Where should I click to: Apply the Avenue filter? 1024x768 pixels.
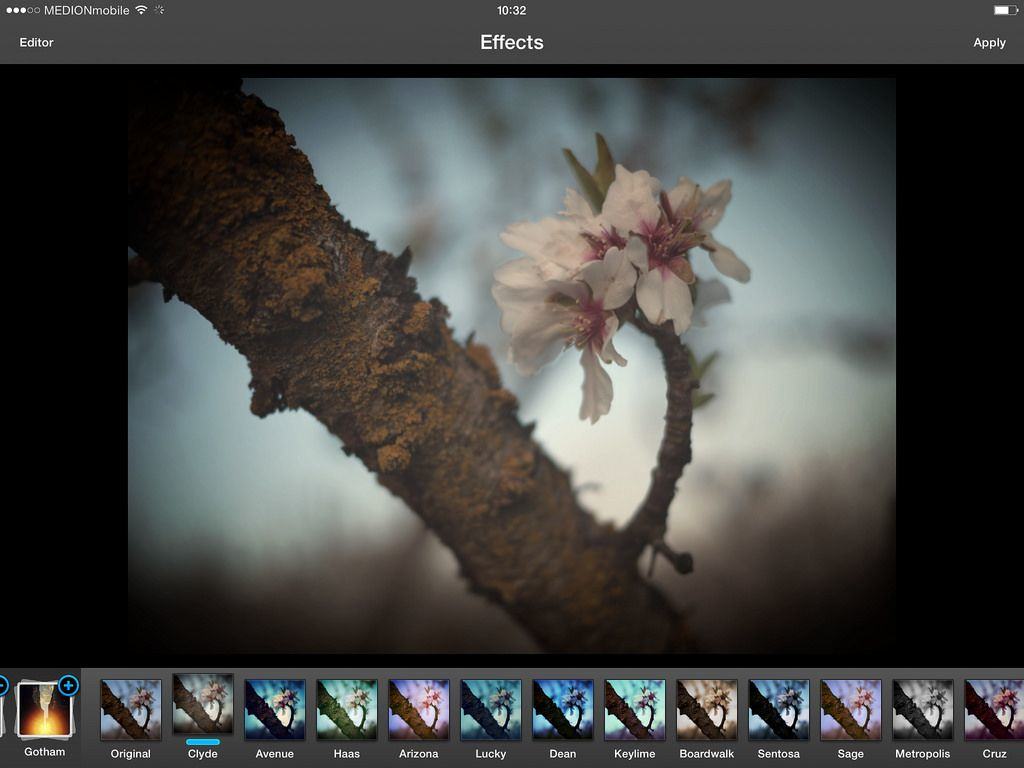click(x=275, y=710)
